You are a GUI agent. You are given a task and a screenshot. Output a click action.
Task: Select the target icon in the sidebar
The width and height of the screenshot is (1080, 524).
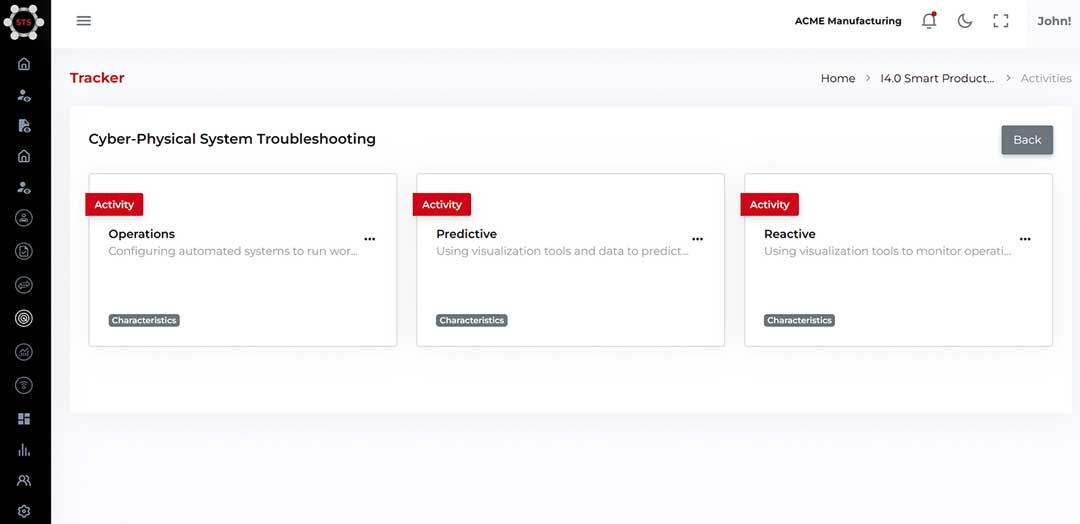point(24,319)
